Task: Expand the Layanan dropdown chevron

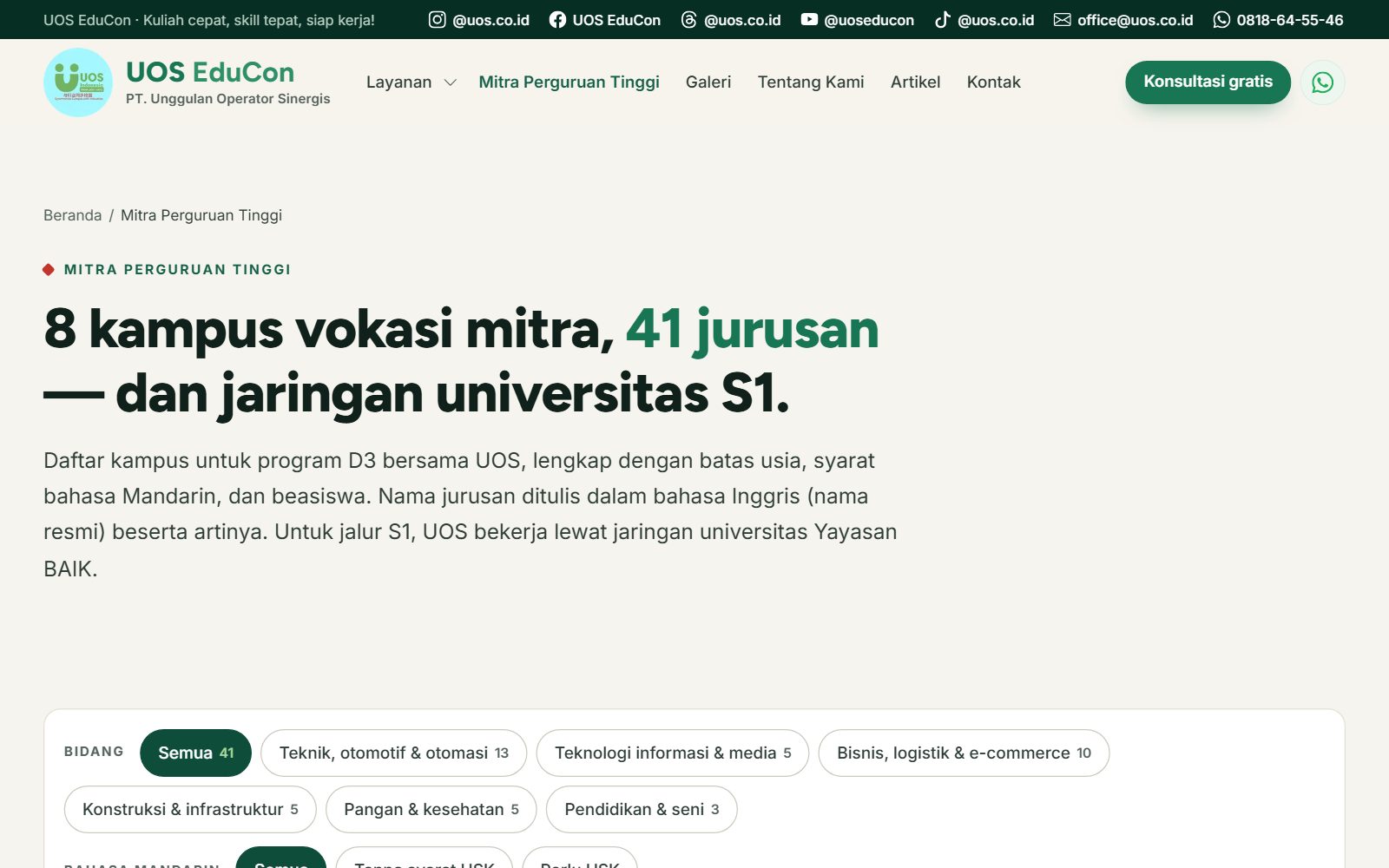Action: [451, 82]
